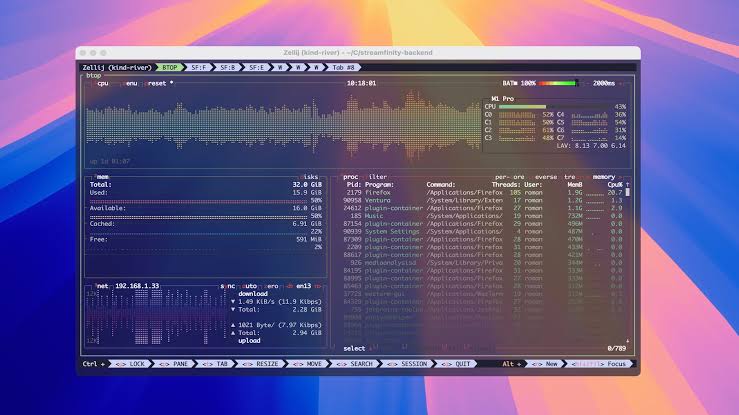Click the en13 network interface name

coord(304,286)
